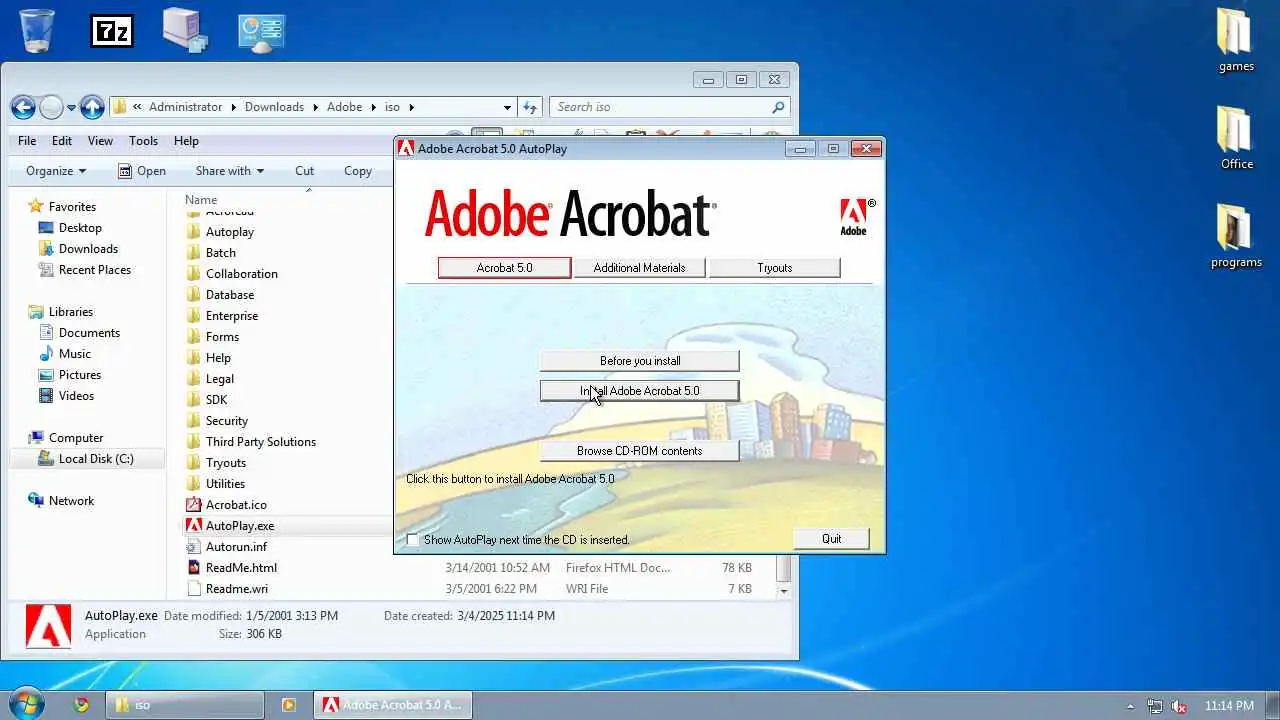
Task: Launch Chrome from the taskbar
Action: pos(82,705)
